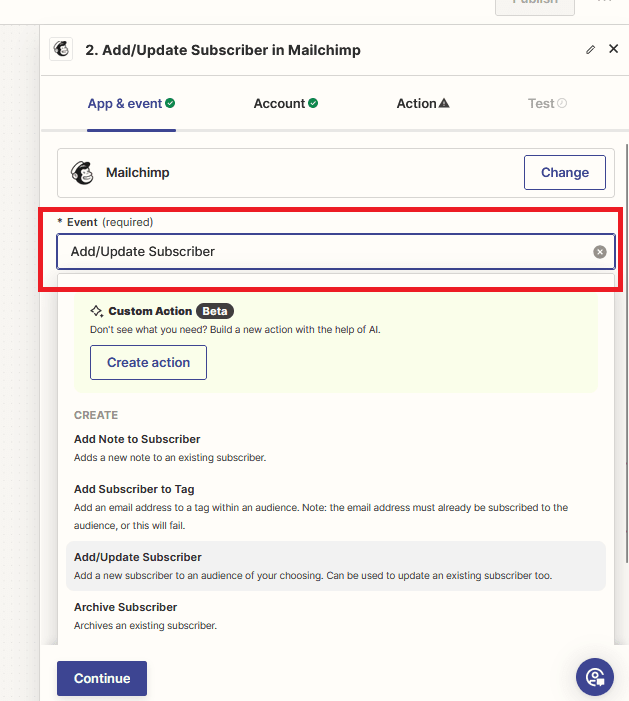Click the Mailchimp app icon in app row
Image resolution: width=629 pixels, height=701 pixels.
pyautogui.click(x=82, y=173)
